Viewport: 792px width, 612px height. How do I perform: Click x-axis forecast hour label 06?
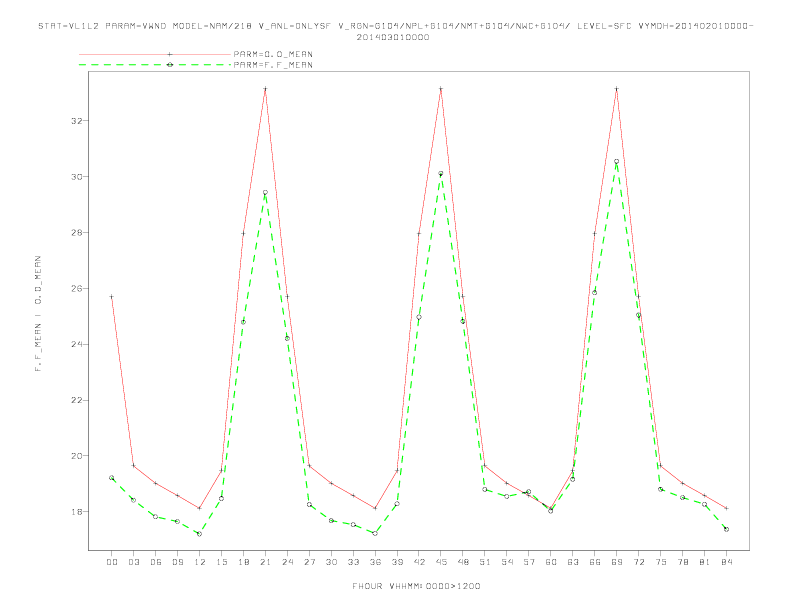pyautogui.click(x=156, y=562)
